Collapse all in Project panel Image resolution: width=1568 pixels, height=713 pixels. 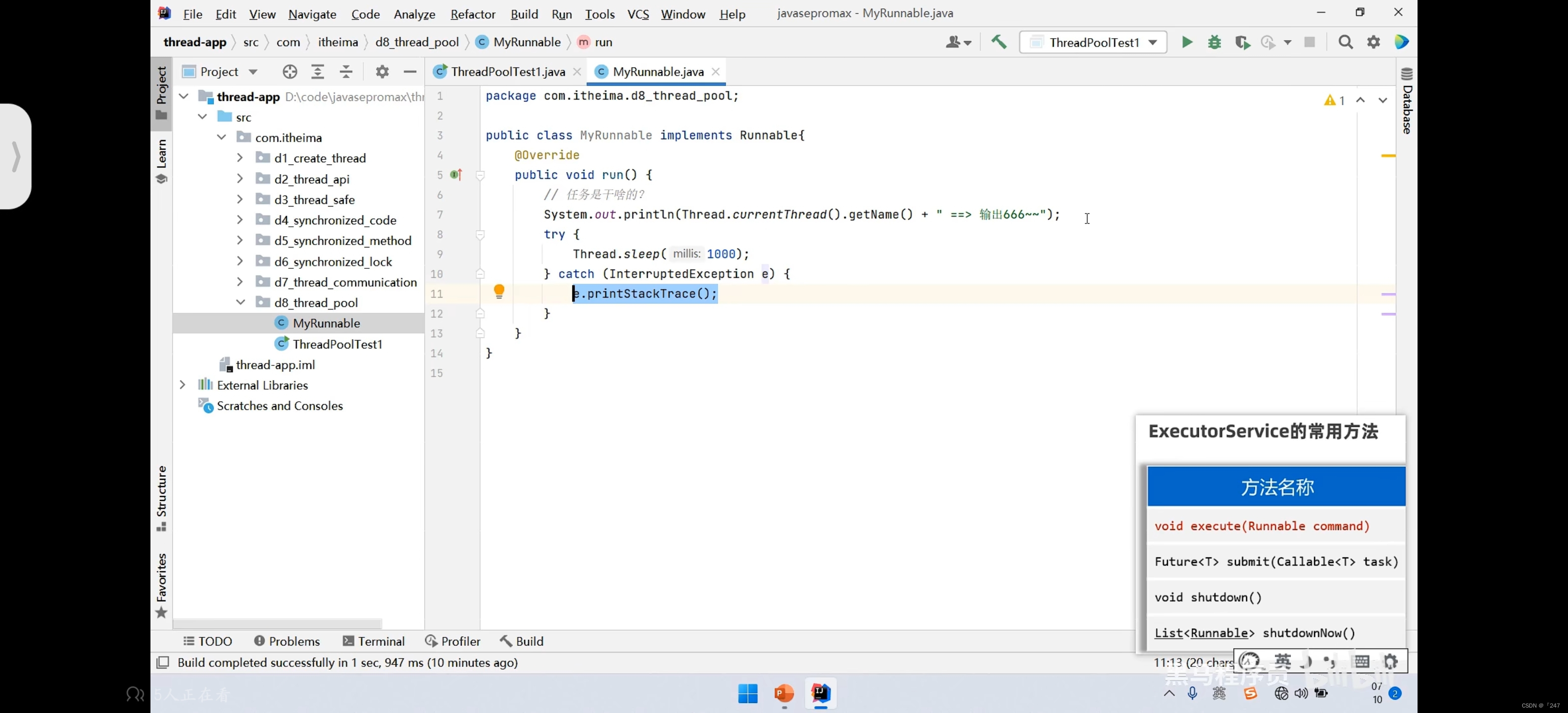(x=346, y=72)
